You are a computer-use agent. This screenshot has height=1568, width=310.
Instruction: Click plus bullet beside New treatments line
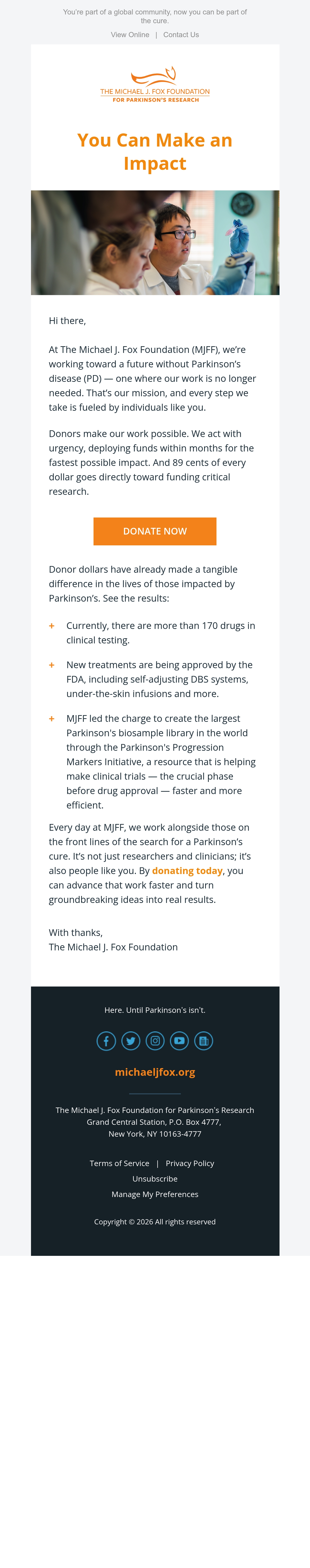point(52,665)
